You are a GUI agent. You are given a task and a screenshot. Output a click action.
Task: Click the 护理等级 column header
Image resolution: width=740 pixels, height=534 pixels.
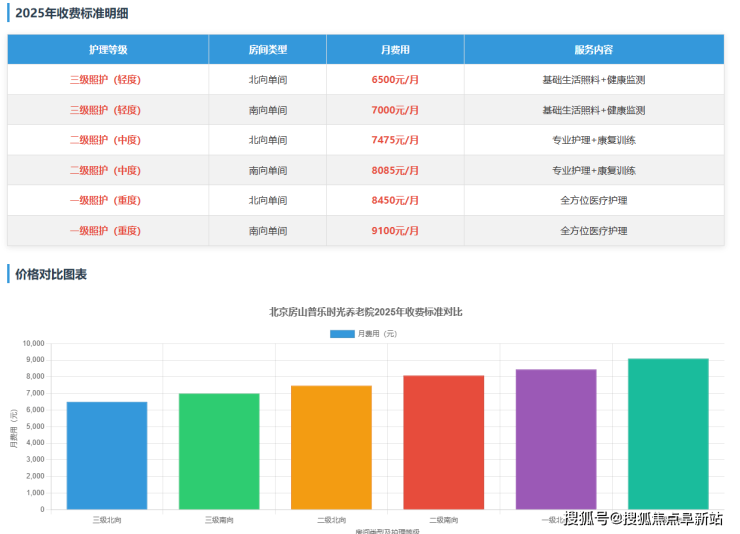(108, 49)
